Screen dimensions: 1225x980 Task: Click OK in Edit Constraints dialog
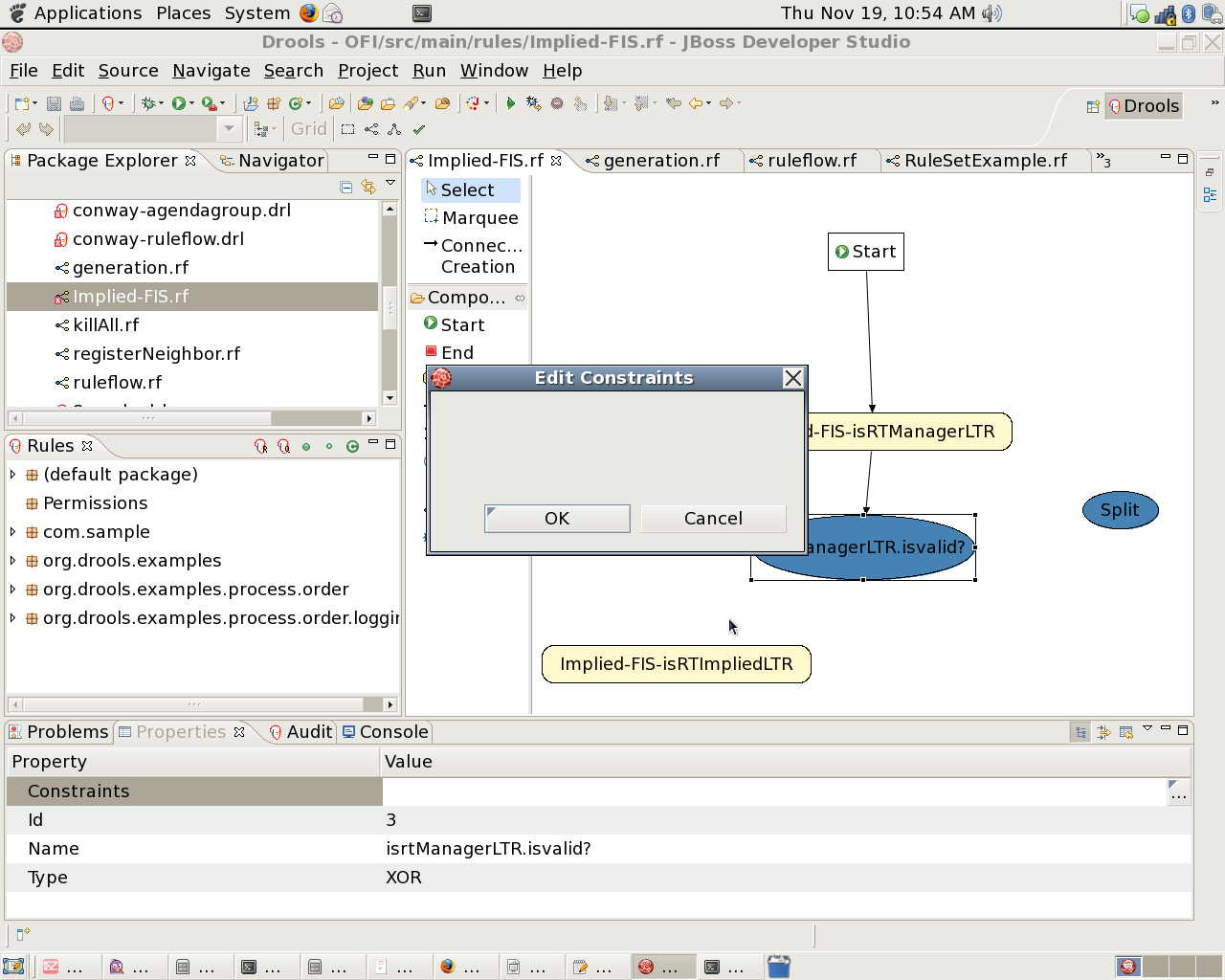coord(557,519)
